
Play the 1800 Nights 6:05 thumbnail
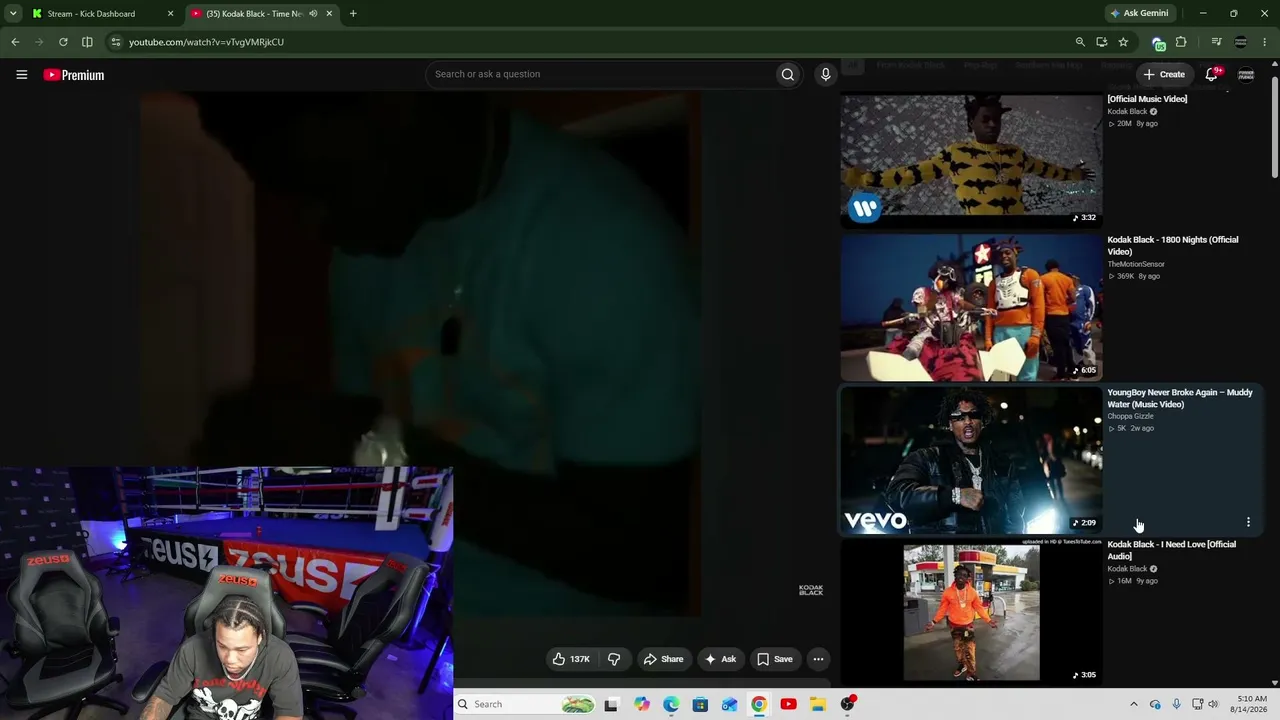pos(971,307)
